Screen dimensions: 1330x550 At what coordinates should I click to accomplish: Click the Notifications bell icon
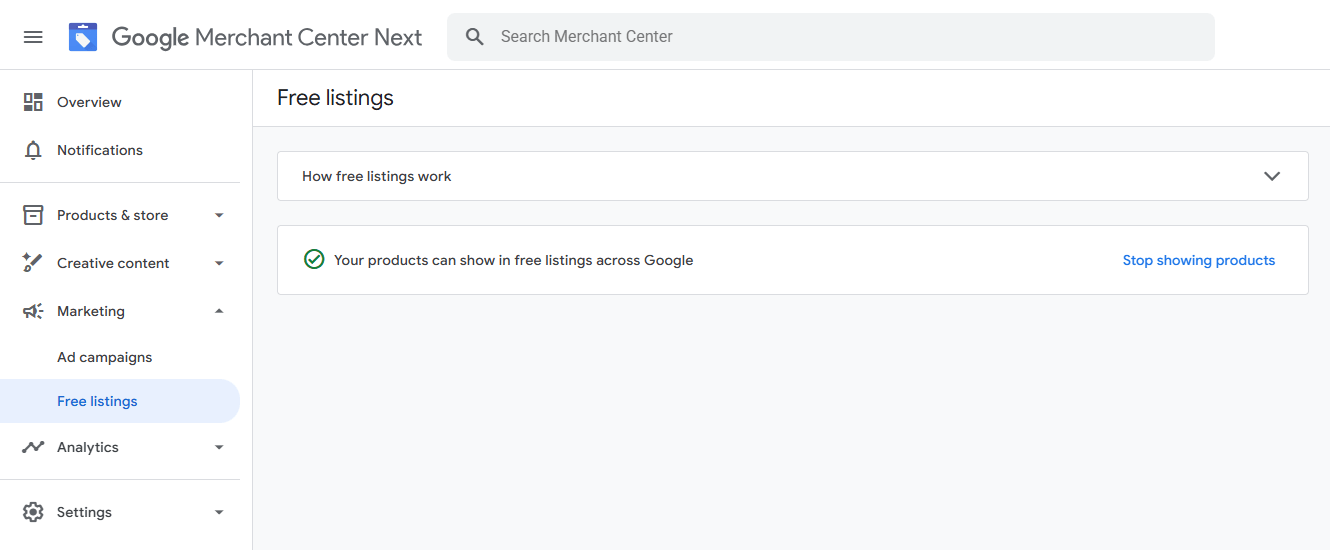tap(33, 150)
